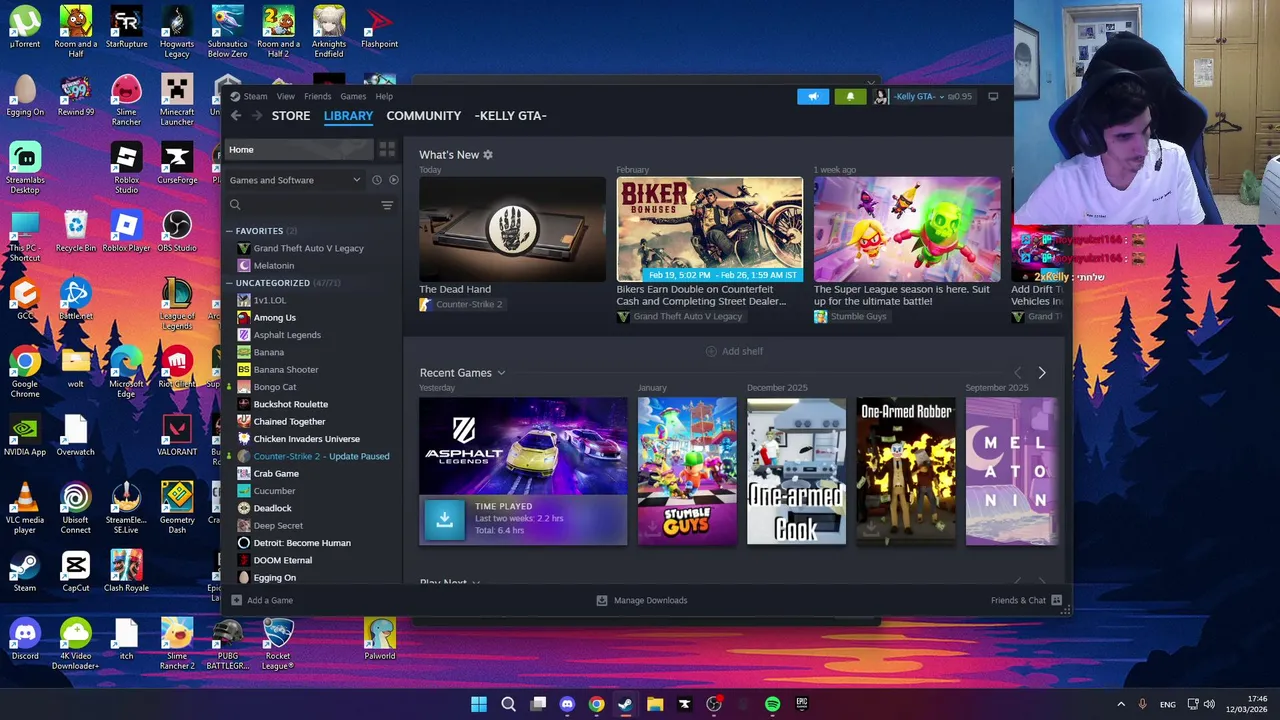Open the Games and Software filter dropdown
Viewport: 1280px width, 720px height.
[x=295, y=180]
